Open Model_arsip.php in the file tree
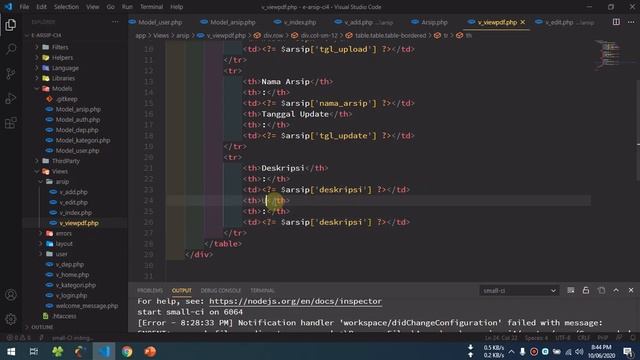 tap(78, 109)
